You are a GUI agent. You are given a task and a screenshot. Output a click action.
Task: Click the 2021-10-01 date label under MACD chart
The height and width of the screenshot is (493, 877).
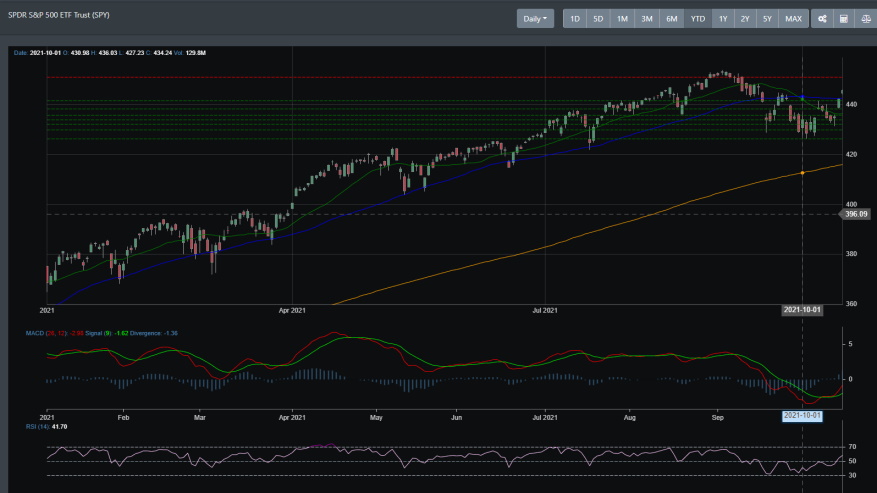pos(802,415)
